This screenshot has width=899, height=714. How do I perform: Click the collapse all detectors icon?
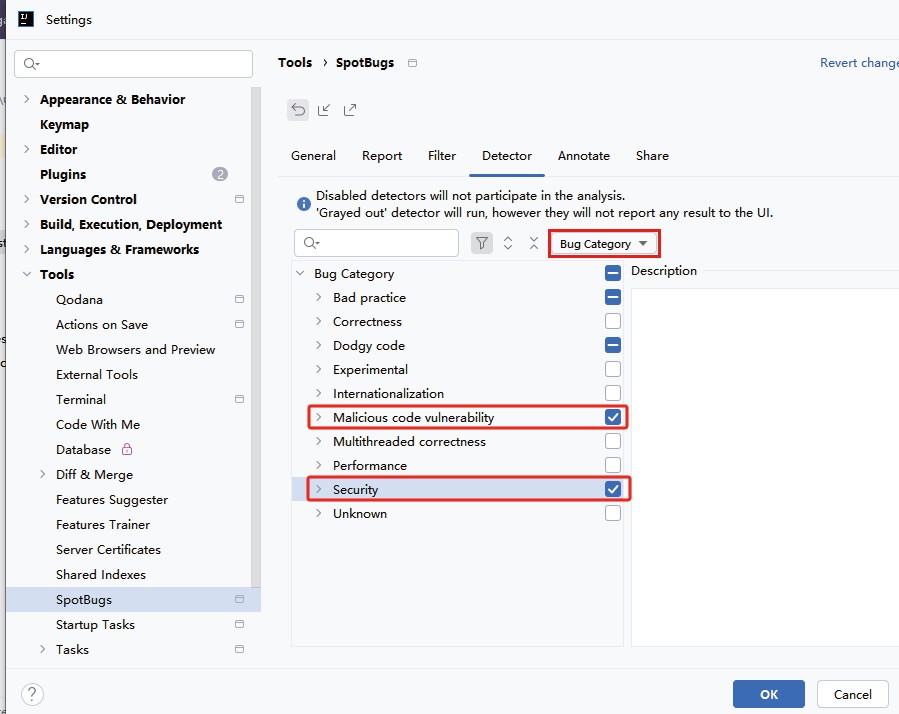534,243
